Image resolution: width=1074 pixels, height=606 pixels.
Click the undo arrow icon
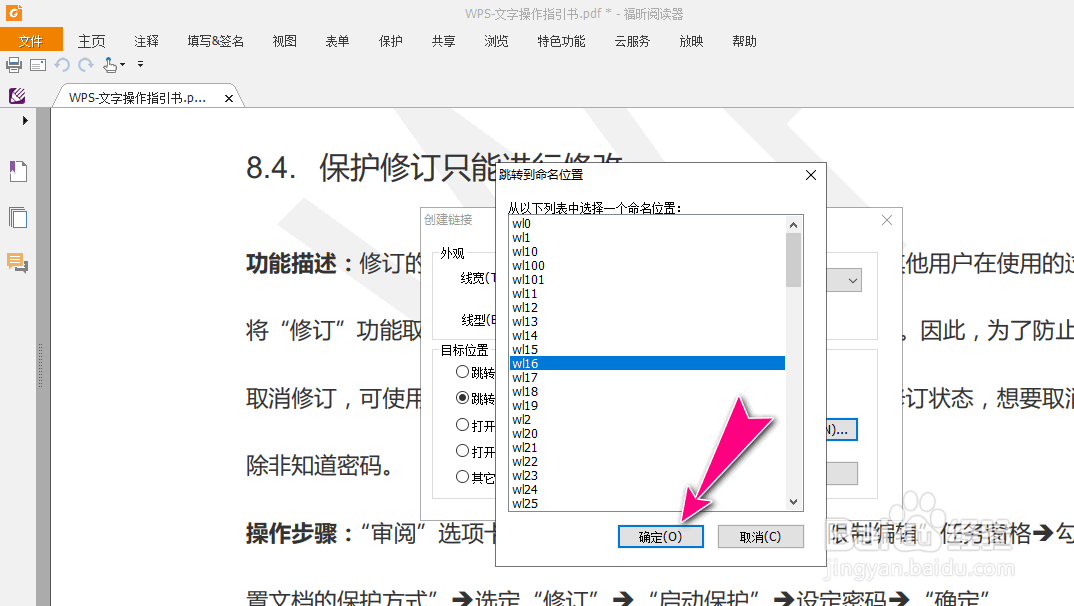62,65
